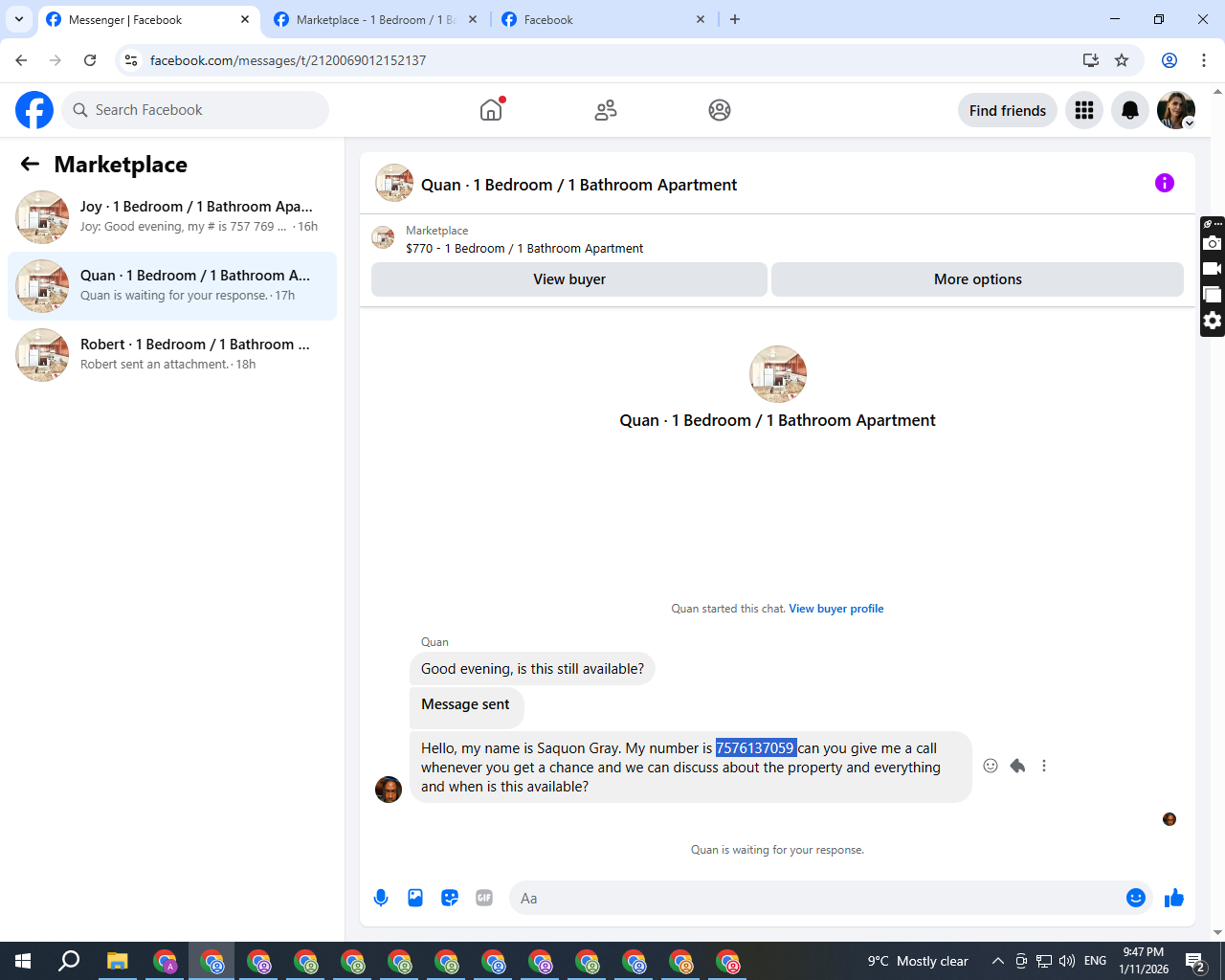Screen dimensions: 1225x980
Task: Open the Windows Start menu
Action: 23,961
